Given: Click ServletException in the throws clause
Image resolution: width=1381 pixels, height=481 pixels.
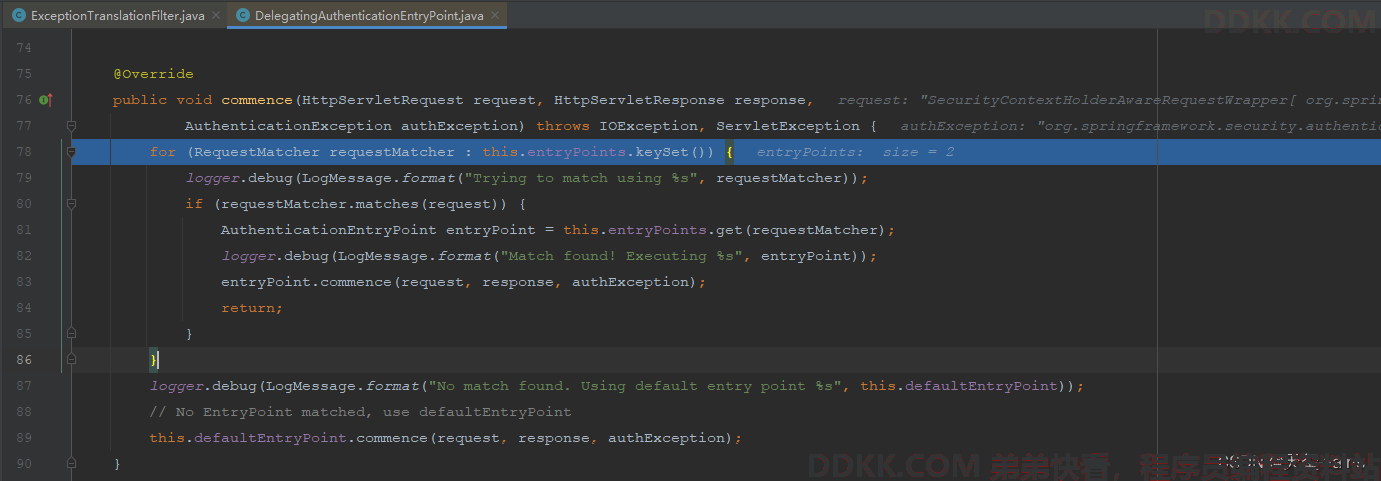Looking at the screenshot, I should [x=788, y=126].
